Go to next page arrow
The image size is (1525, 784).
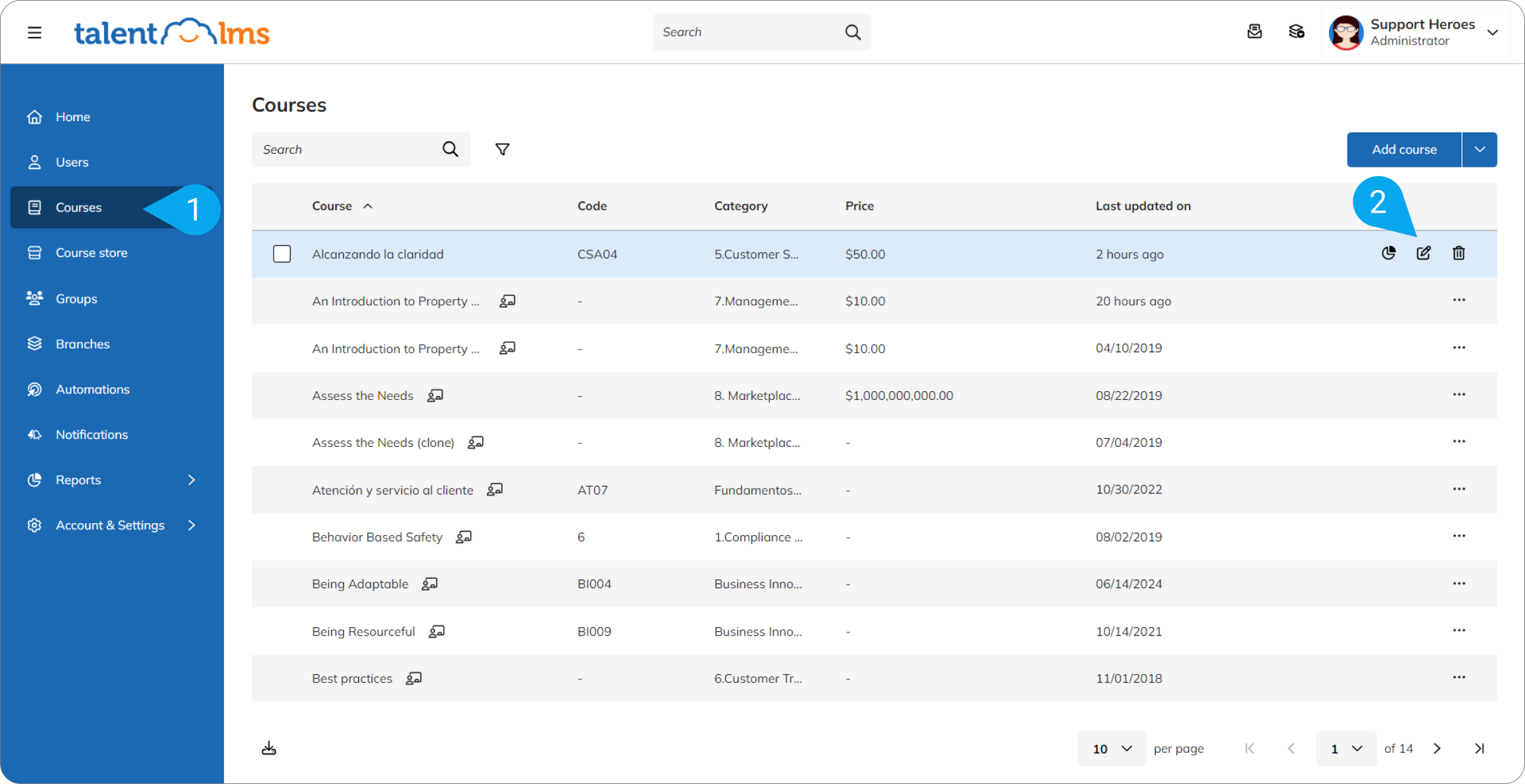pos(1437,748)
